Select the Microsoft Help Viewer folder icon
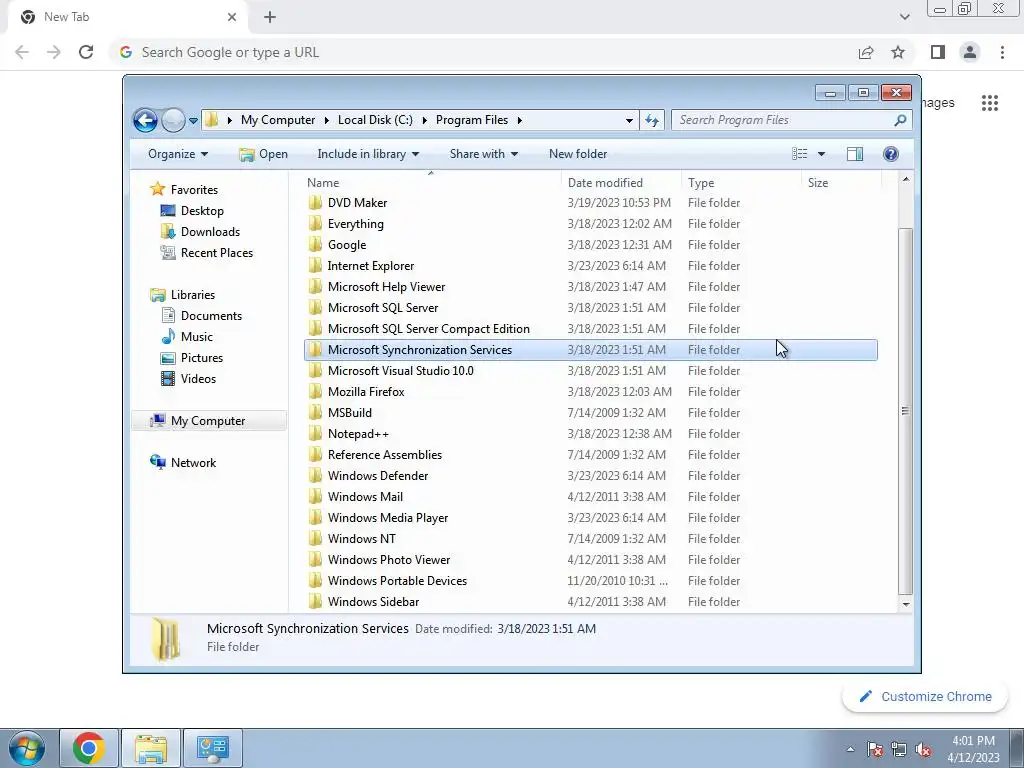Screen dimensions: 1024x768 [315, 287]
